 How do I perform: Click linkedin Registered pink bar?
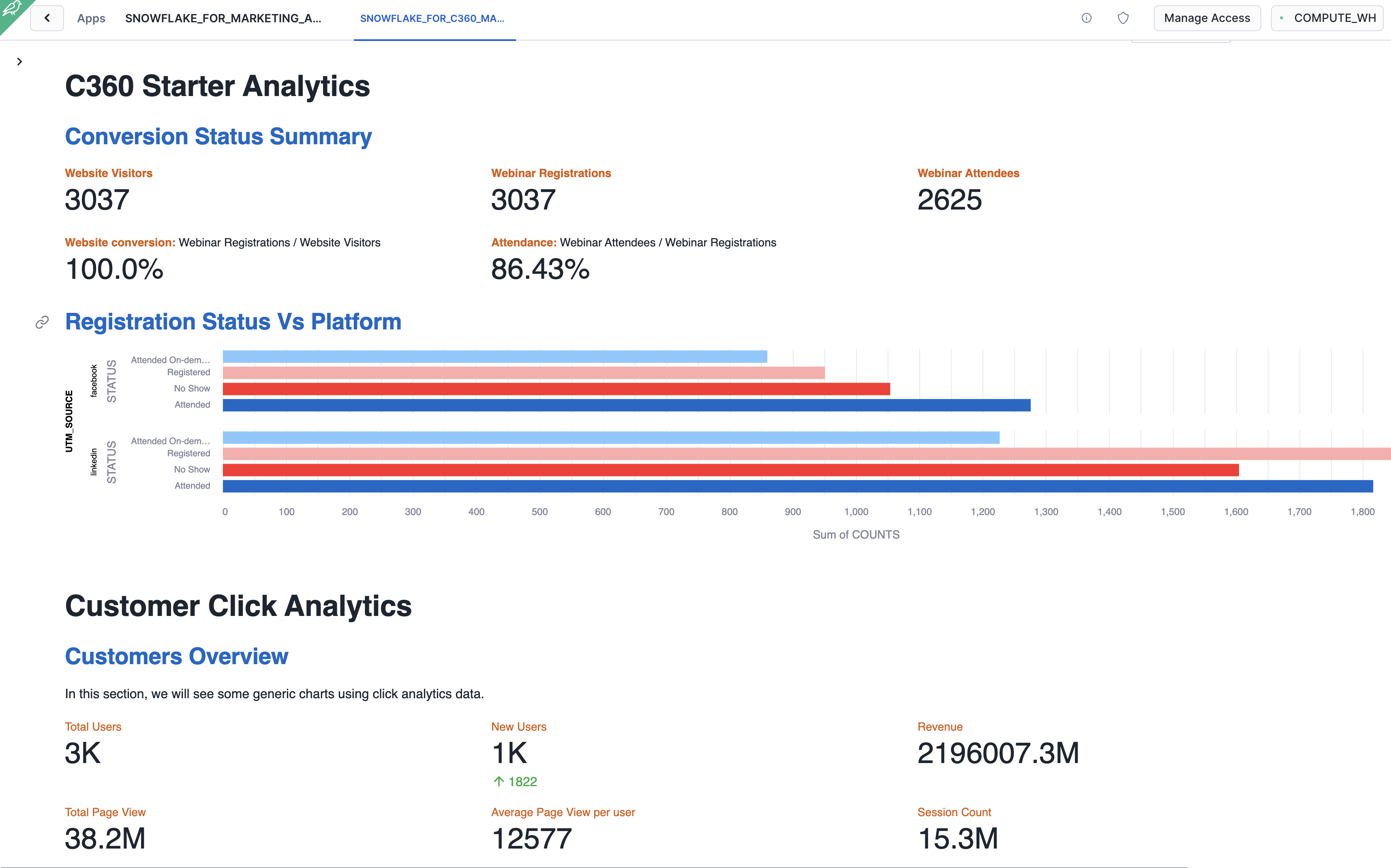pyautogui.click(x=804, y=454)
